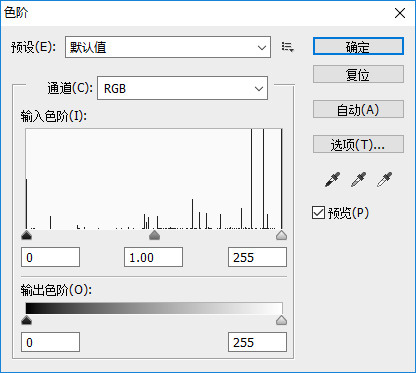Toggle the 预览(P) checkbox

point(318,213)
